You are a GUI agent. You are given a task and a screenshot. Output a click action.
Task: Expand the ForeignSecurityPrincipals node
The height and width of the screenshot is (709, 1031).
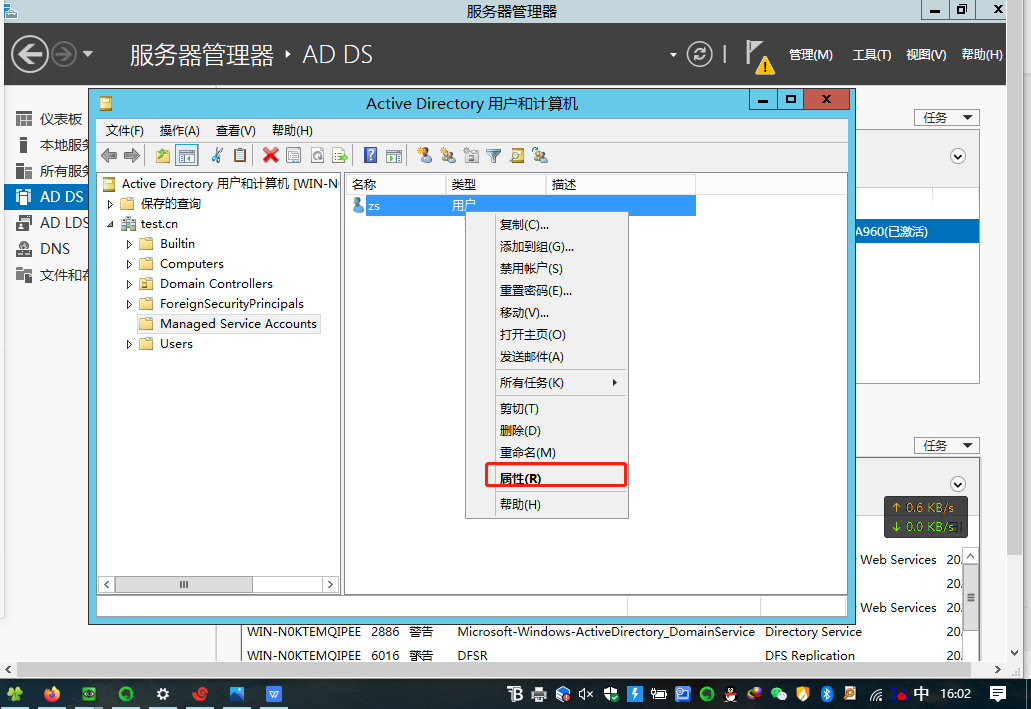pos(129,304)
